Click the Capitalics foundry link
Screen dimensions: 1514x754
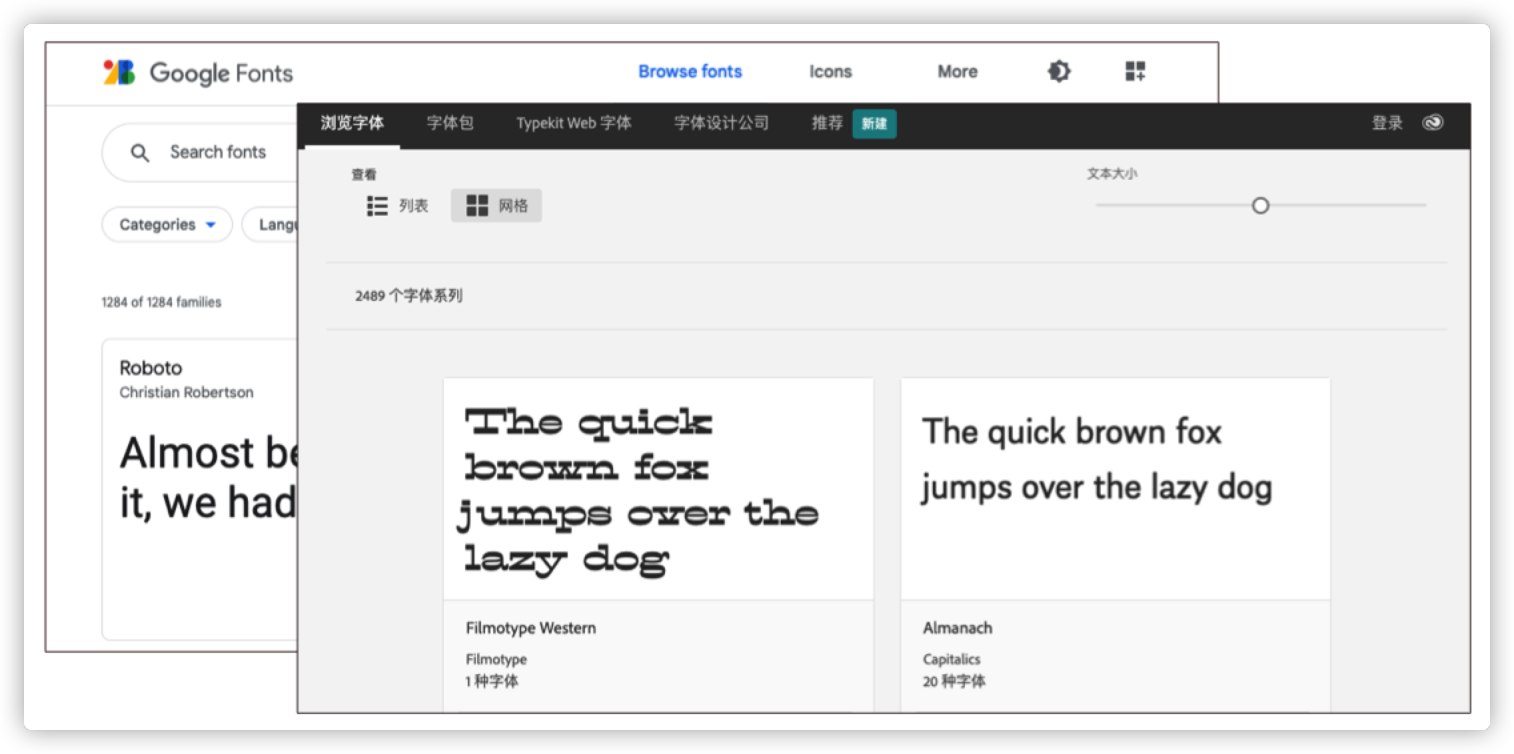coord(951,659)
